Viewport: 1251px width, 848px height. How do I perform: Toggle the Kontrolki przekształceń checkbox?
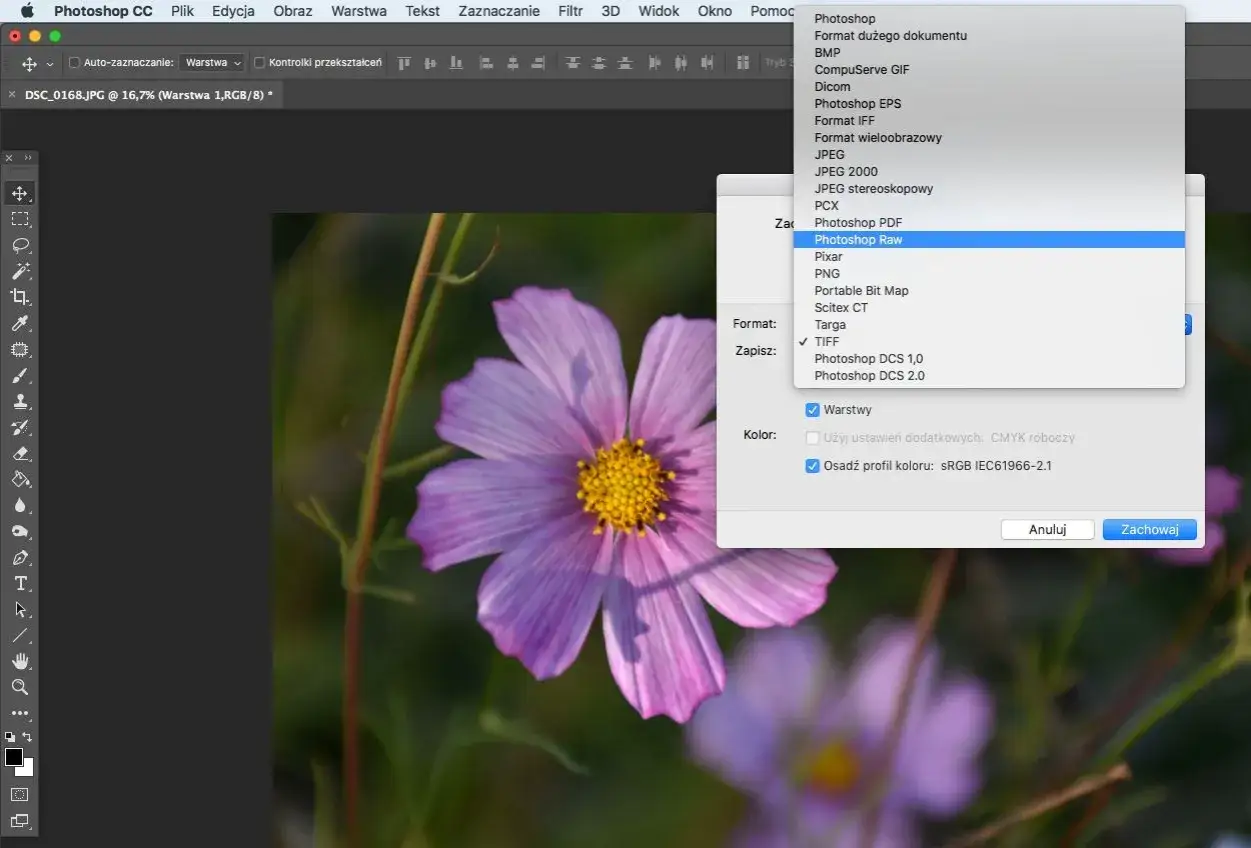tap(260, 63)
